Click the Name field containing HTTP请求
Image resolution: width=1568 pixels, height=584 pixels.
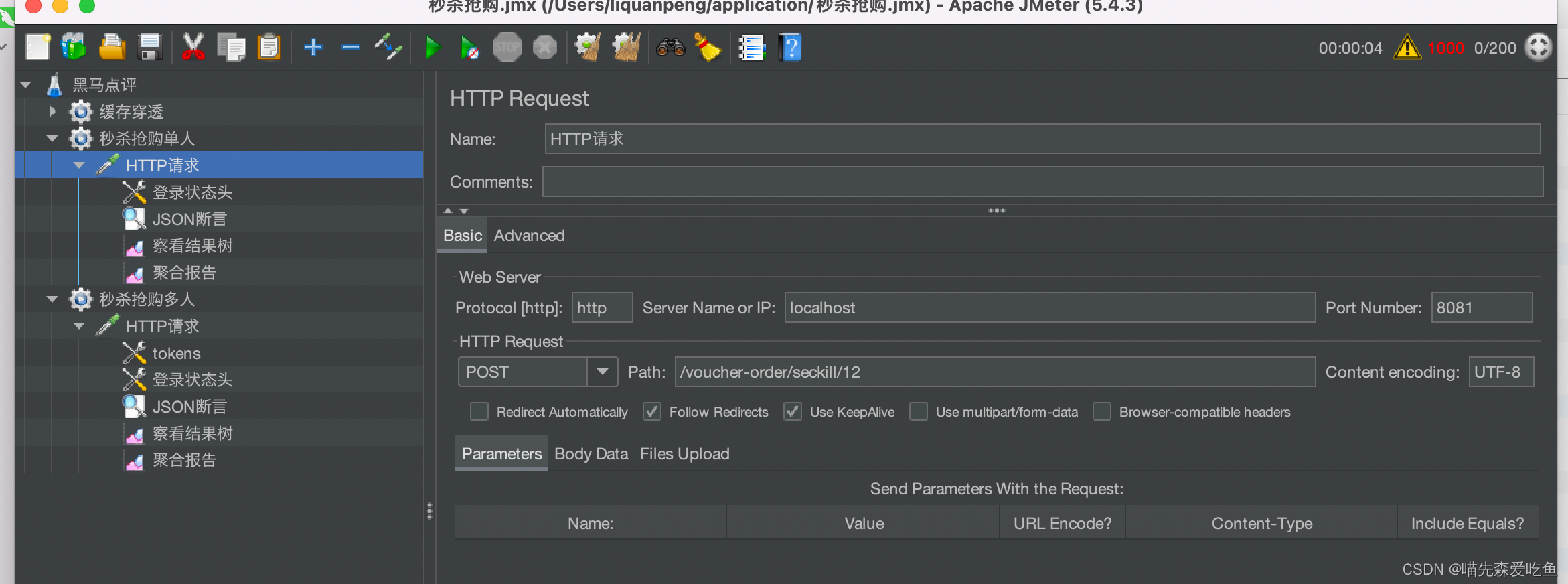tap(1042, 139)
